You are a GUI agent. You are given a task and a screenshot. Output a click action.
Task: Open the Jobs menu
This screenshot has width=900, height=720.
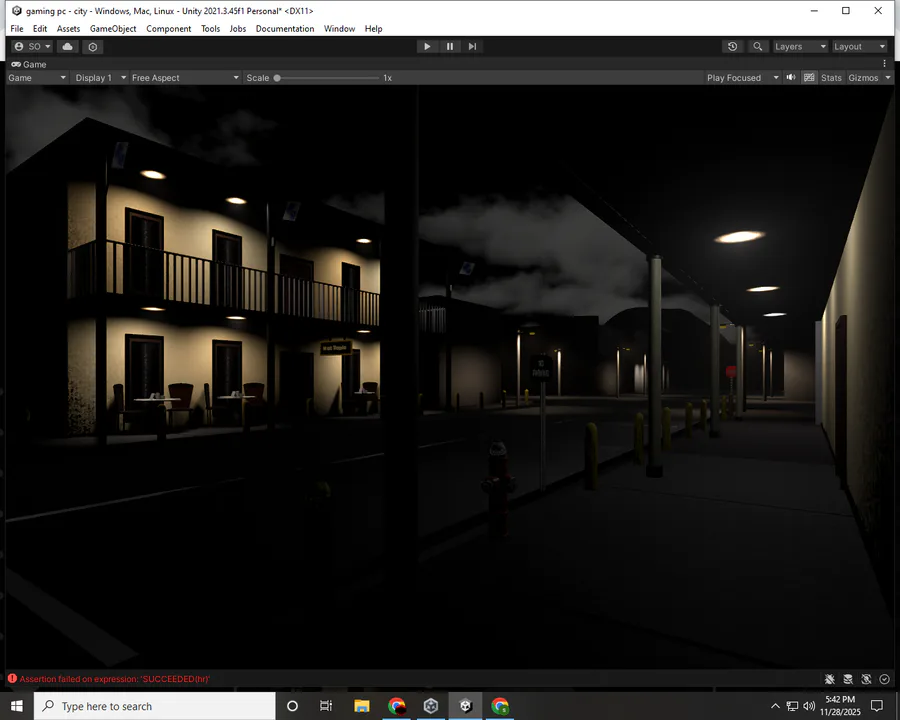tap(238, 29)
